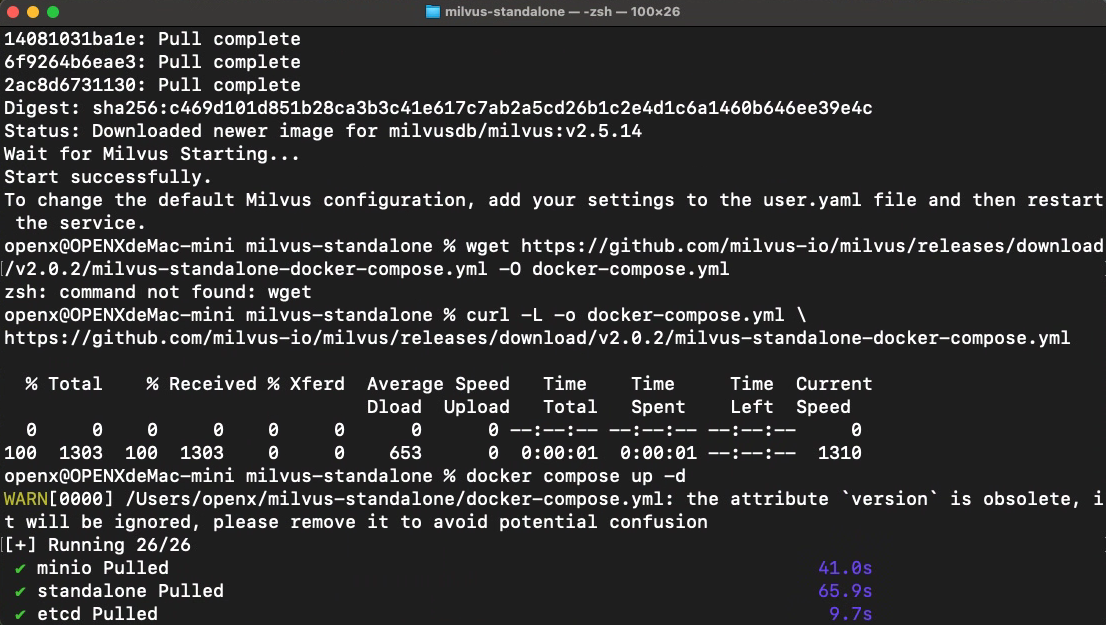This screenshot has width=1106, height=625.
Task: Click the 'Average Speed' column header
Action: pyautogui.click(x=438, y=384)
